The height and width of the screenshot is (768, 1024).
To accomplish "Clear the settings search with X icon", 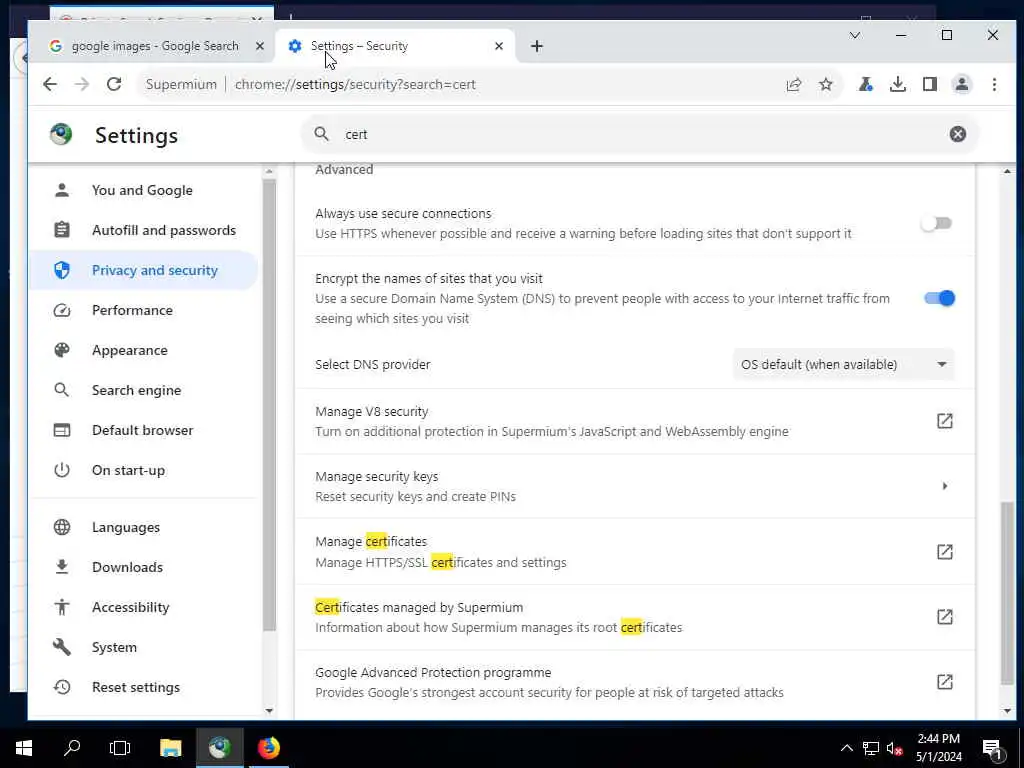I will pyautogui.click(x=957, y=134).
